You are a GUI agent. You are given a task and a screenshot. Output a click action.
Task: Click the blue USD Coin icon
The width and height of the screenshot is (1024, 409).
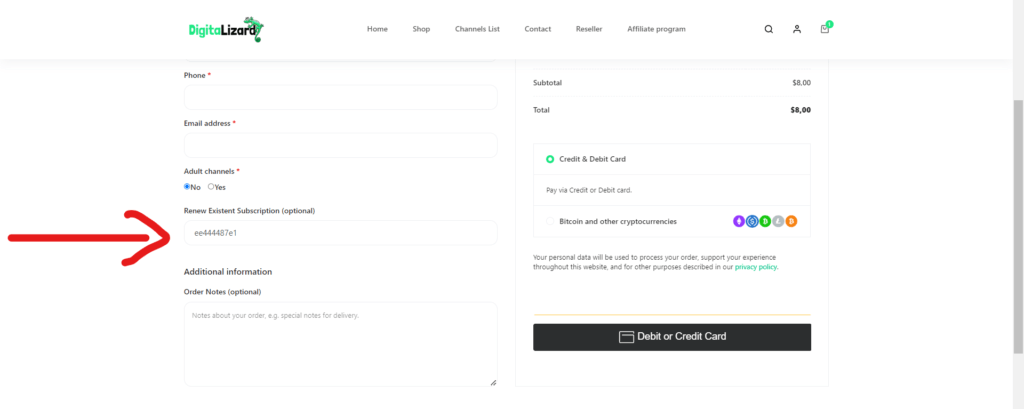pyautogui.click(x=752, y=221)
